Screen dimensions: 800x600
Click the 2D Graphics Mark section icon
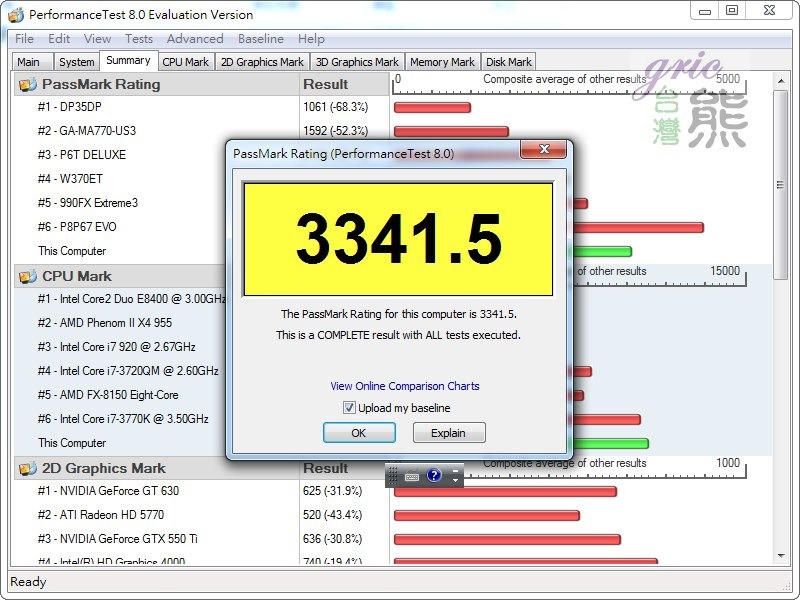[28, 468]
